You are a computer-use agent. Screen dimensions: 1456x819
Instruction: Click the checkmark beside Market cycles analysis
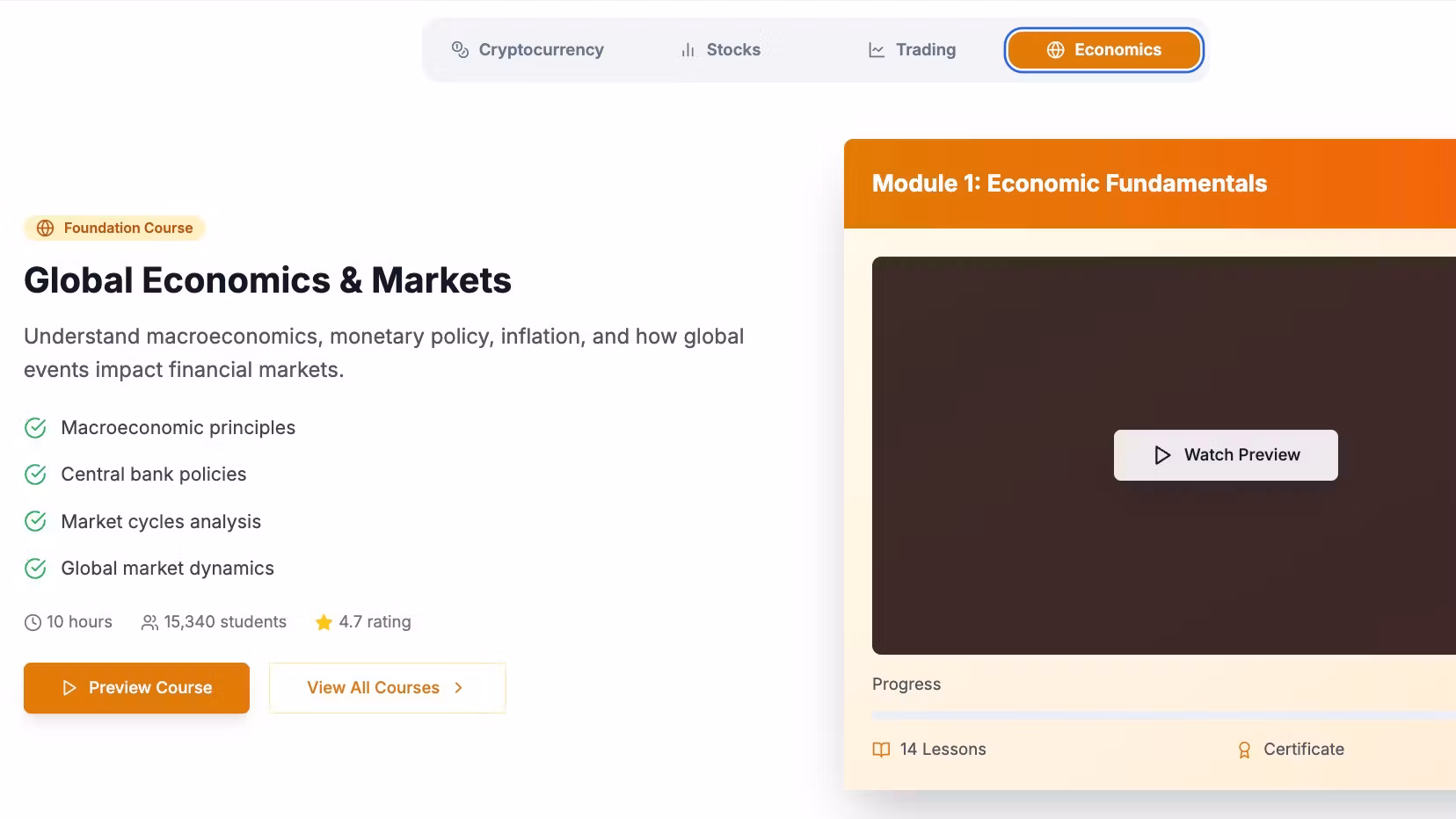coord(35,522)
